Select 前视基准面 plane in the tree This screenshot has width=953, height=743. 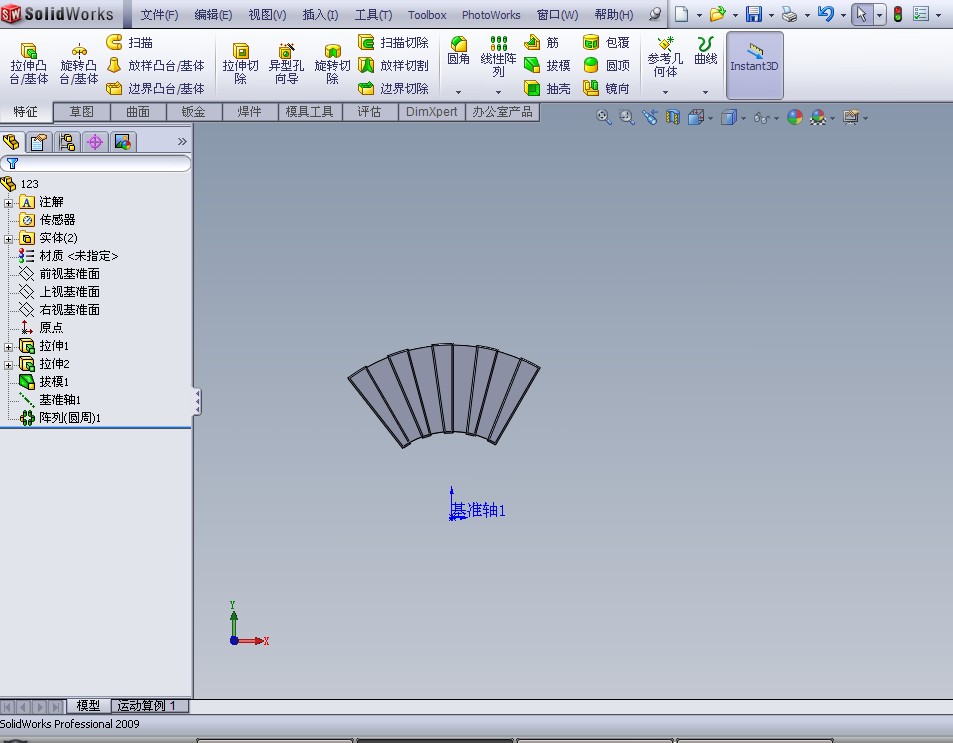[x=59, y=274]
